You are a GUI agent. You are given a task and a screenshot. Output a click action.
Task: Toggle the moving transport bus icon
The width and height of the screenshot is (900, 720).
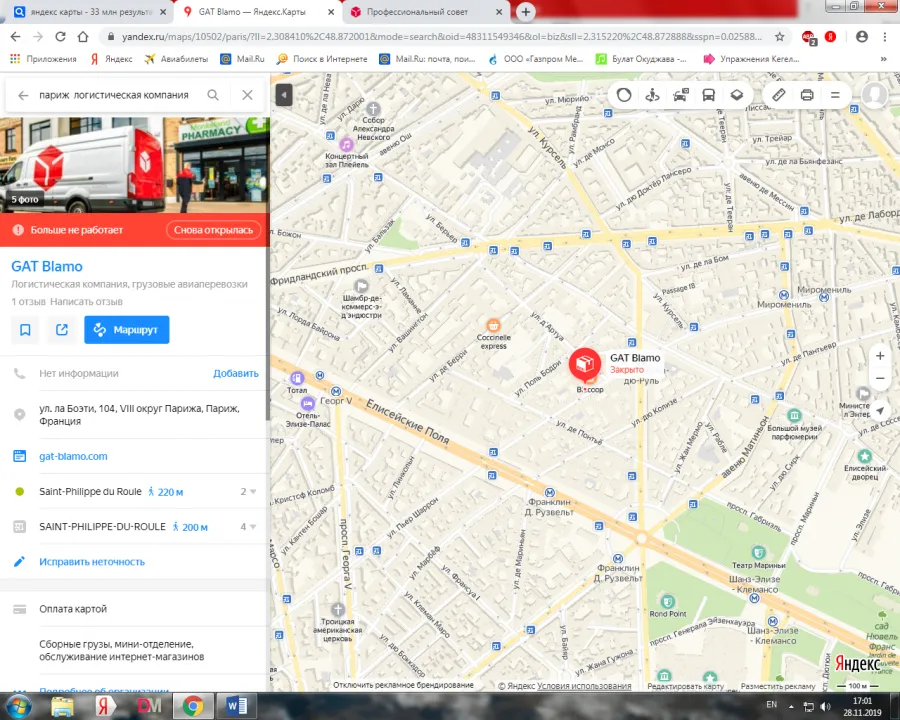708,95
